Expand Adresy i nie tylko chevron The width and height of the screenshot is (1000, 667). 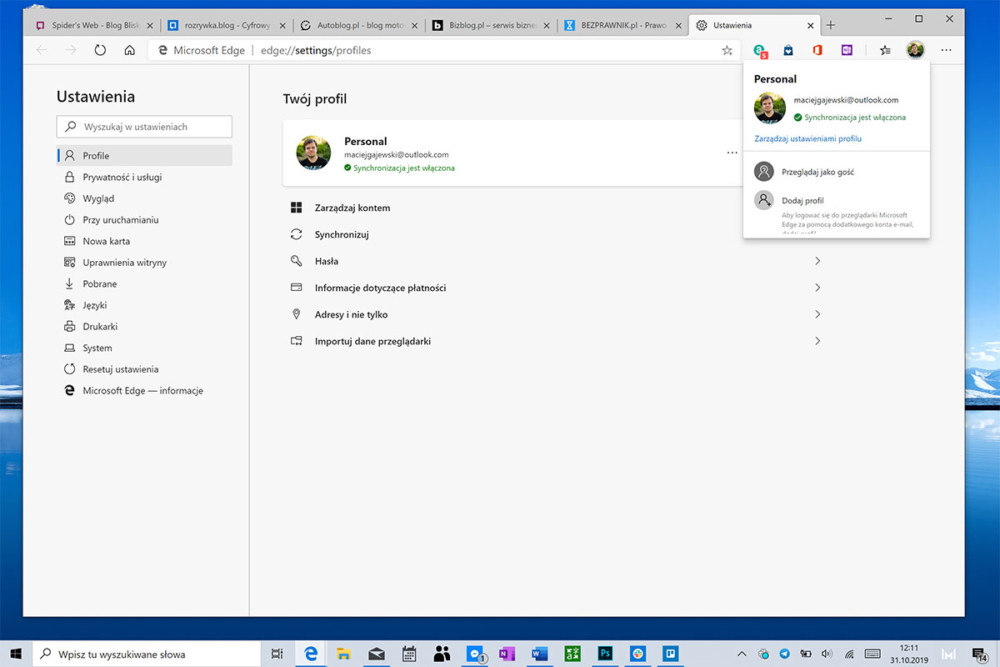817,314
